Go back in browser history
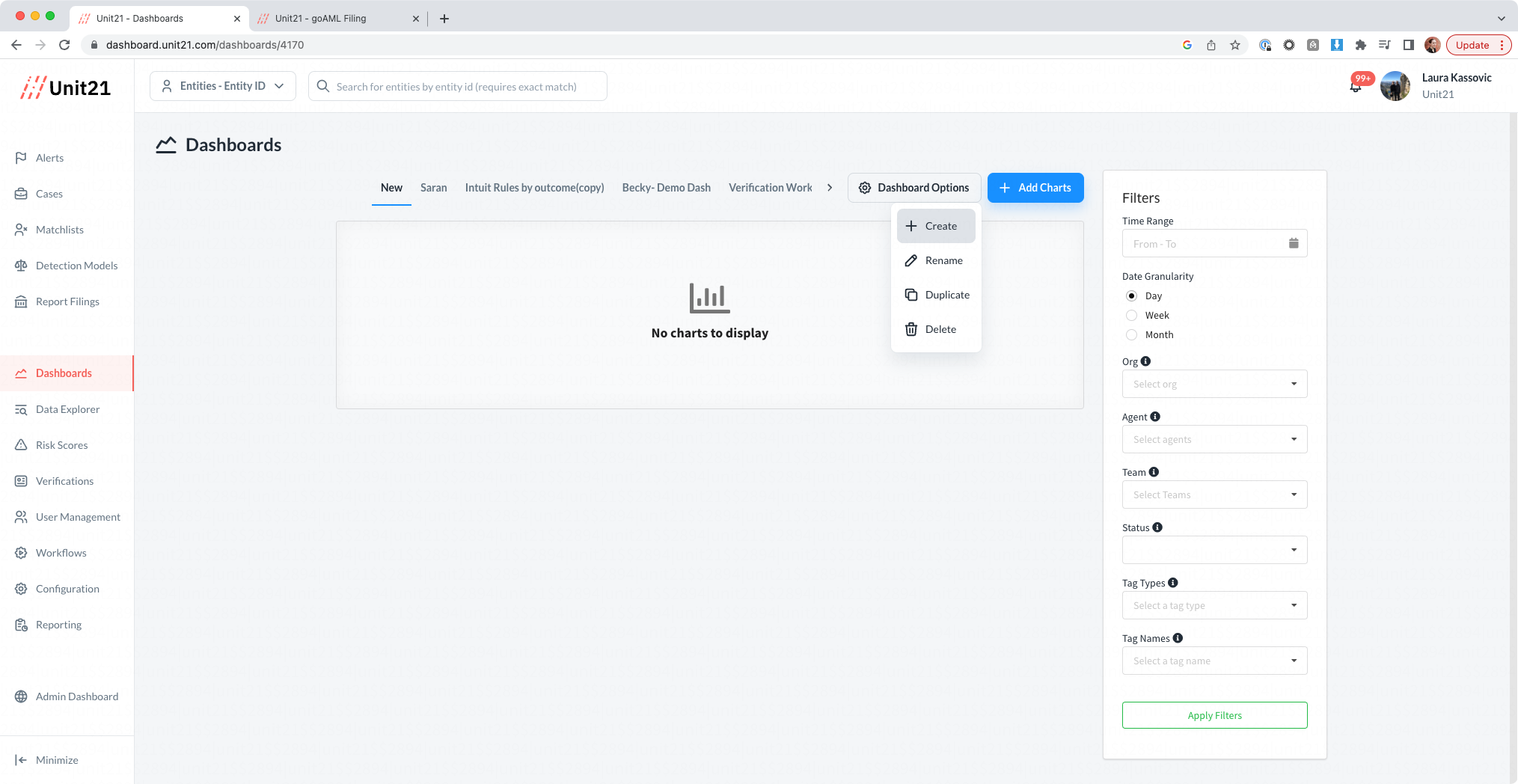Image resolution: width=1518 pixels, height=784 pixels. pyautogui.click(x=16, y=45)
